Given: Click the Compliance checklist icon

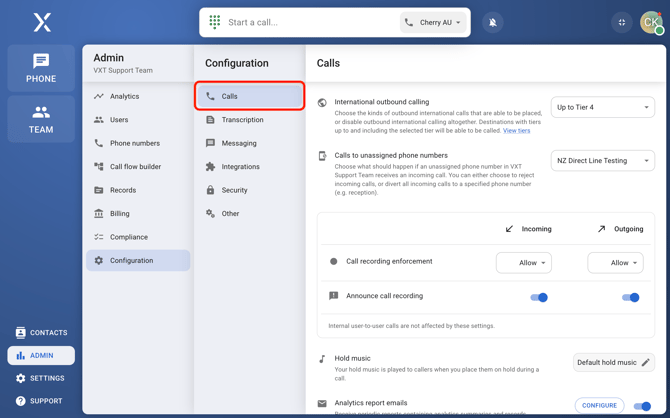Looking at the screenshot, I should pos(99,237).
